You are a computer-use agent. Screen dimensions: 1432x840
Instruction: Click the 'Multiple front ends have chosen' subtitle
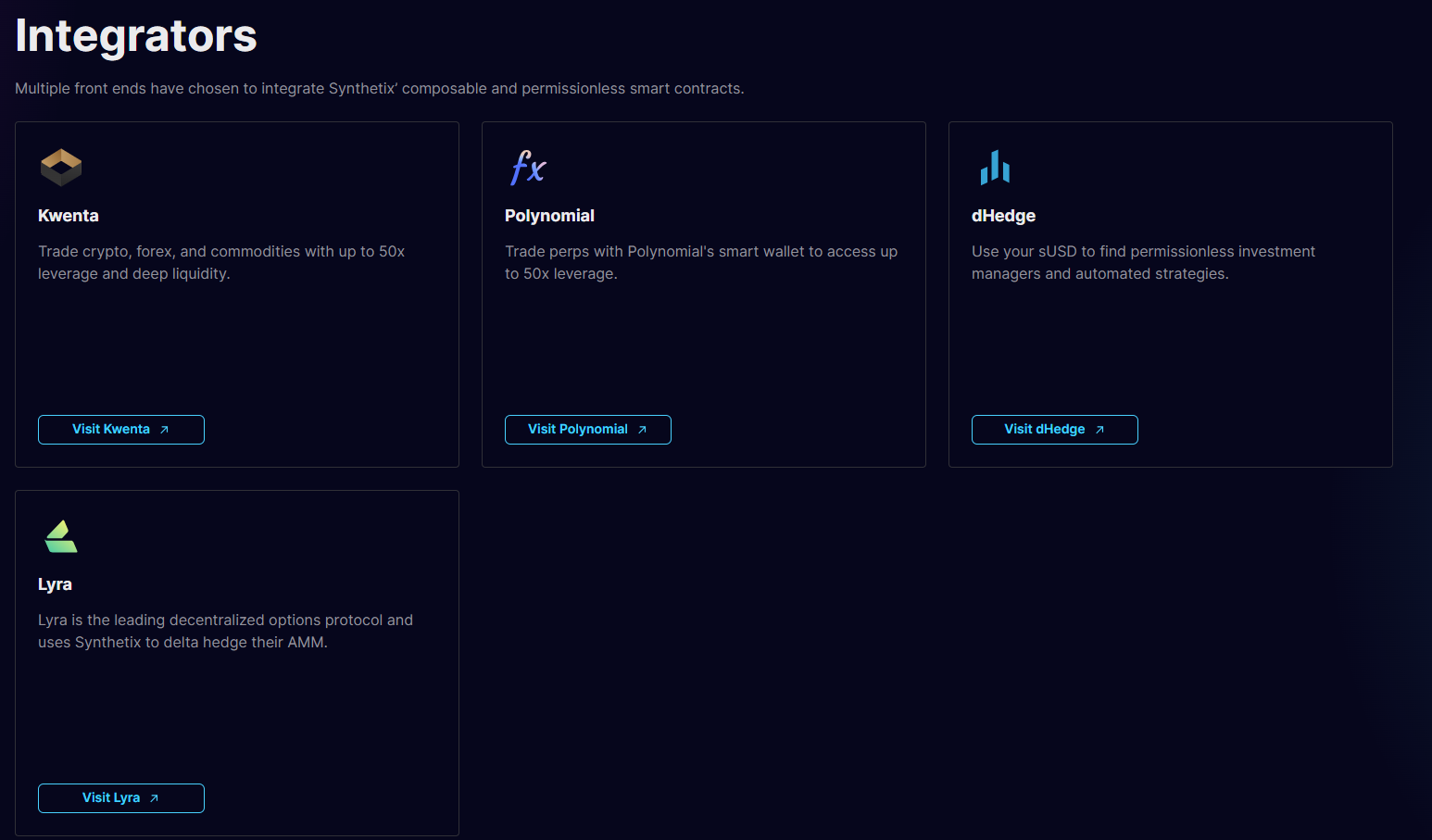[380, 89]
